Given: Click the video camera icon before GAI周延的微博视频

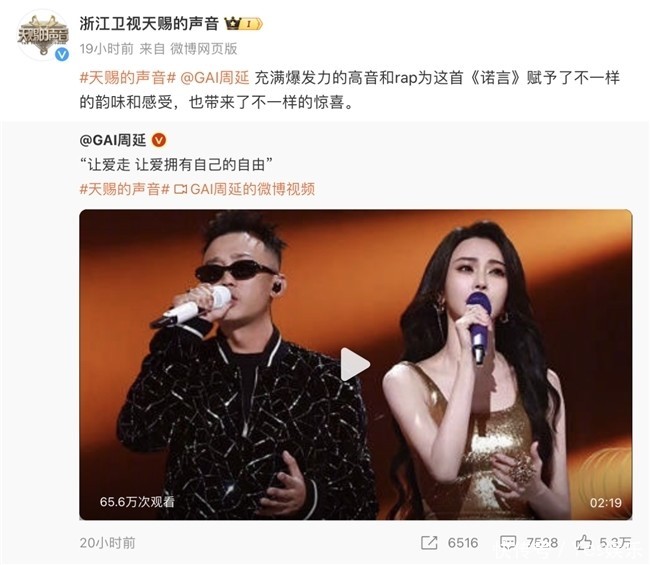Looking at the screenshot, I should point(181,189).
